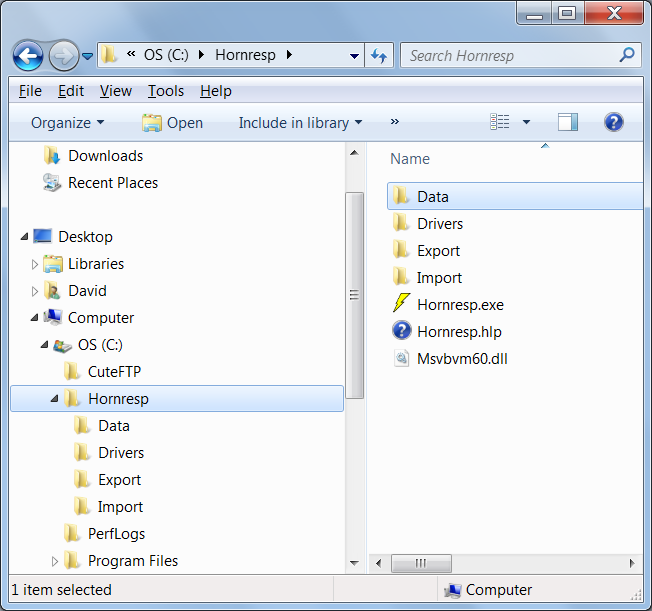Screen dimensions: 652x611
Task: Change your view using the view icon
Action: coord(499,122)
